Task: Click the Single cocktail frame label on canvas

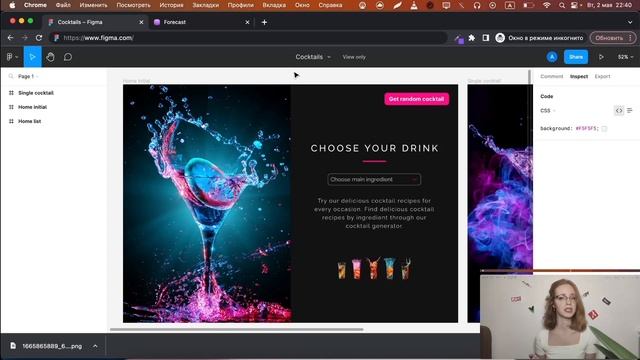Action: pyautogui.click(x=484, y=81)
